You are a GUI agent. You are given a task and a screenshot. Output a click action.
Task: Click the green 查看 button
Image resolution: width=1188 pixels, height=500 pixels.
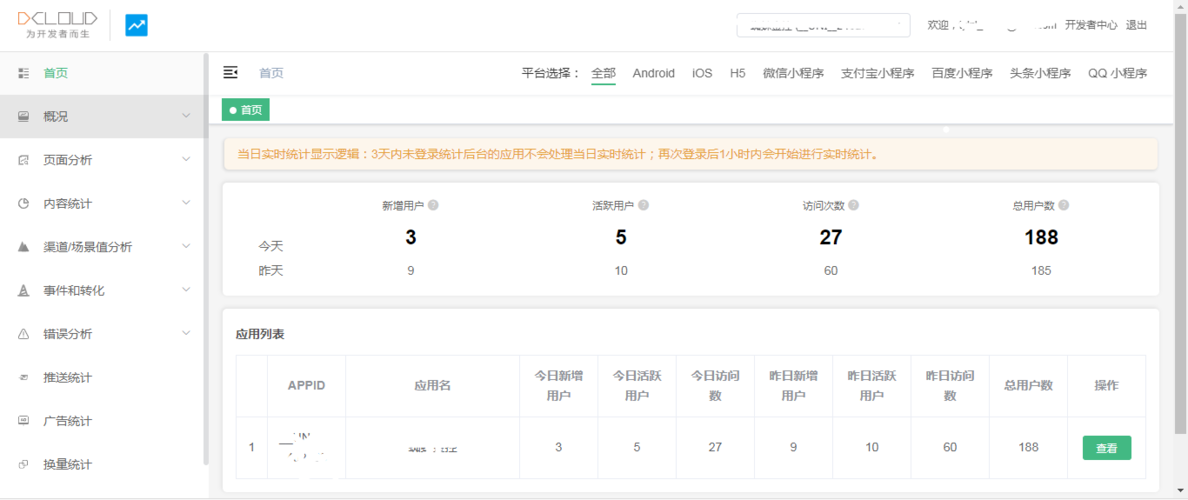1106,448
